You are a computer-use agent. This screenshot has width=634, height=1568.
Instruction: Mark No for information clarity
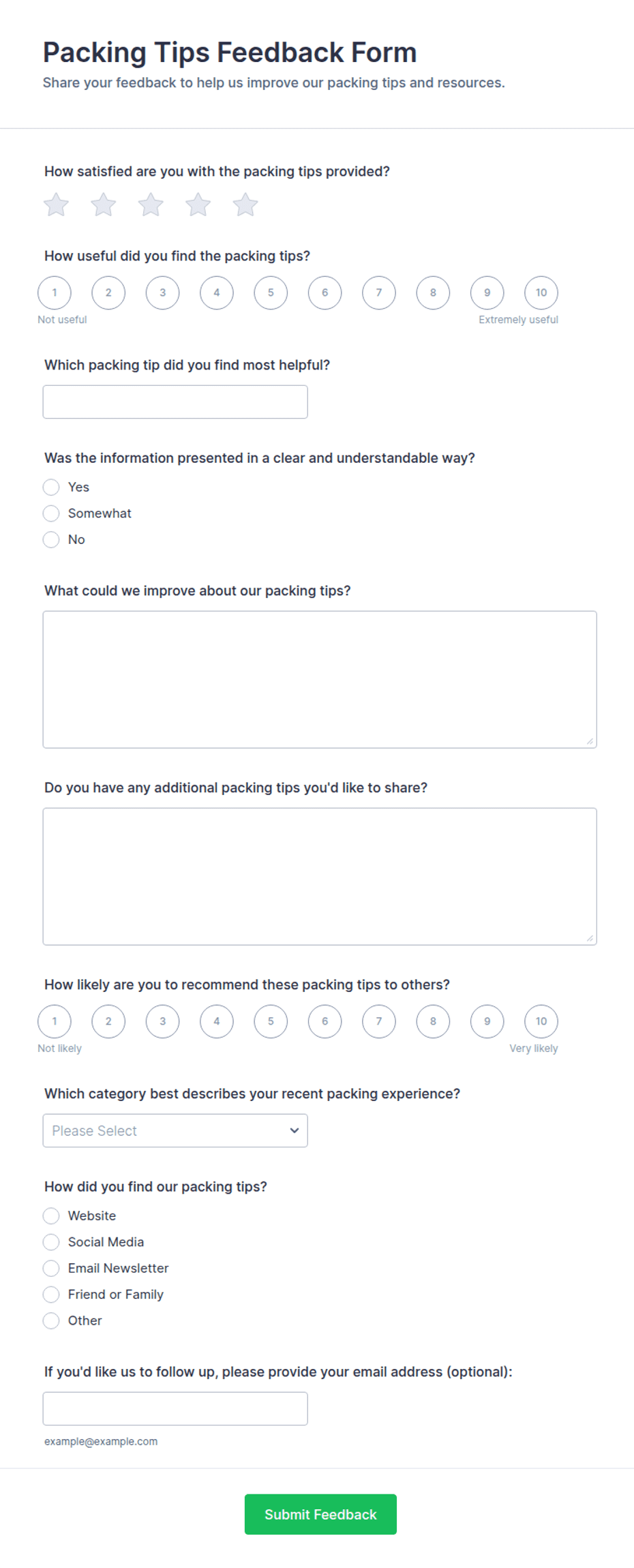(51, 539)
